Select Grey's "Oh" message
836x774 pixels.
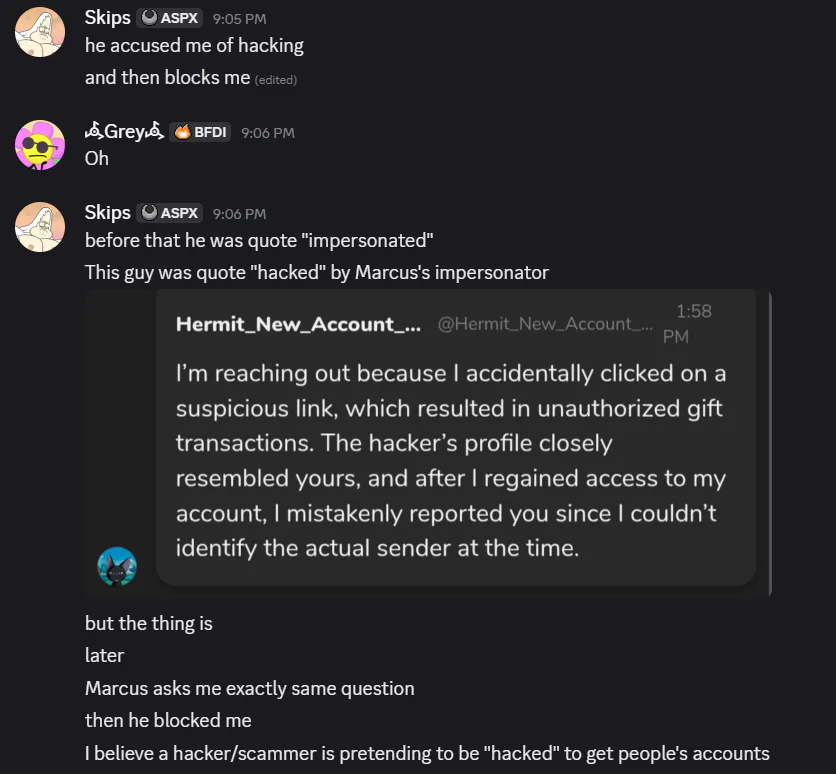[x=97, y=158]
